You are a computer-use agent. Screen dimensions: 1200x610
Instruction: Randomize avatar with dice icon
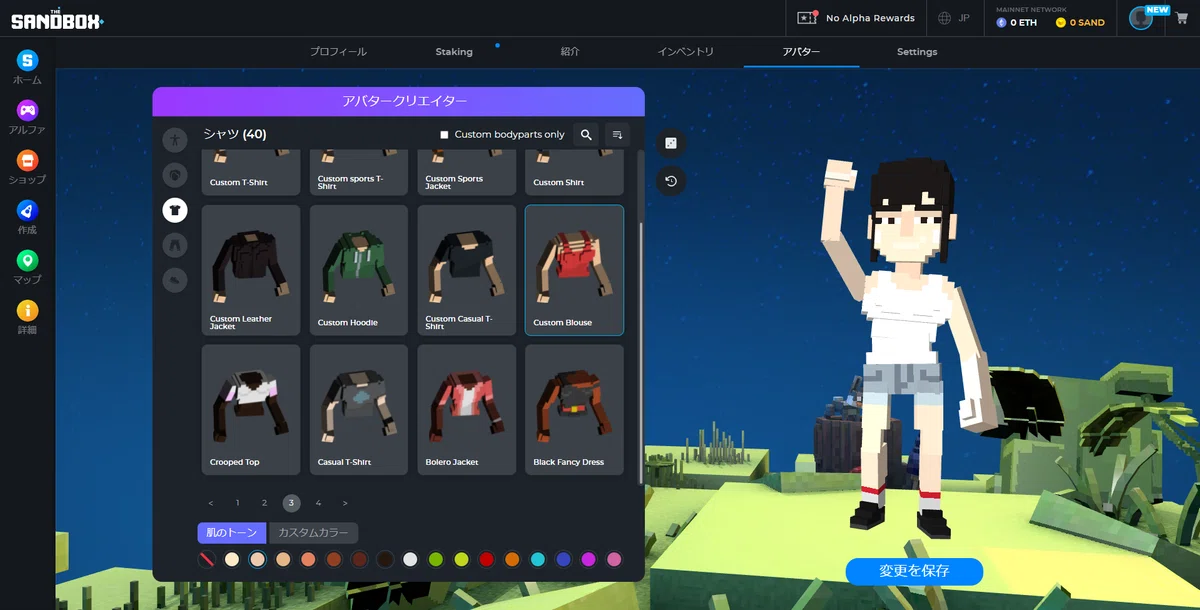[x=671, y=143]
